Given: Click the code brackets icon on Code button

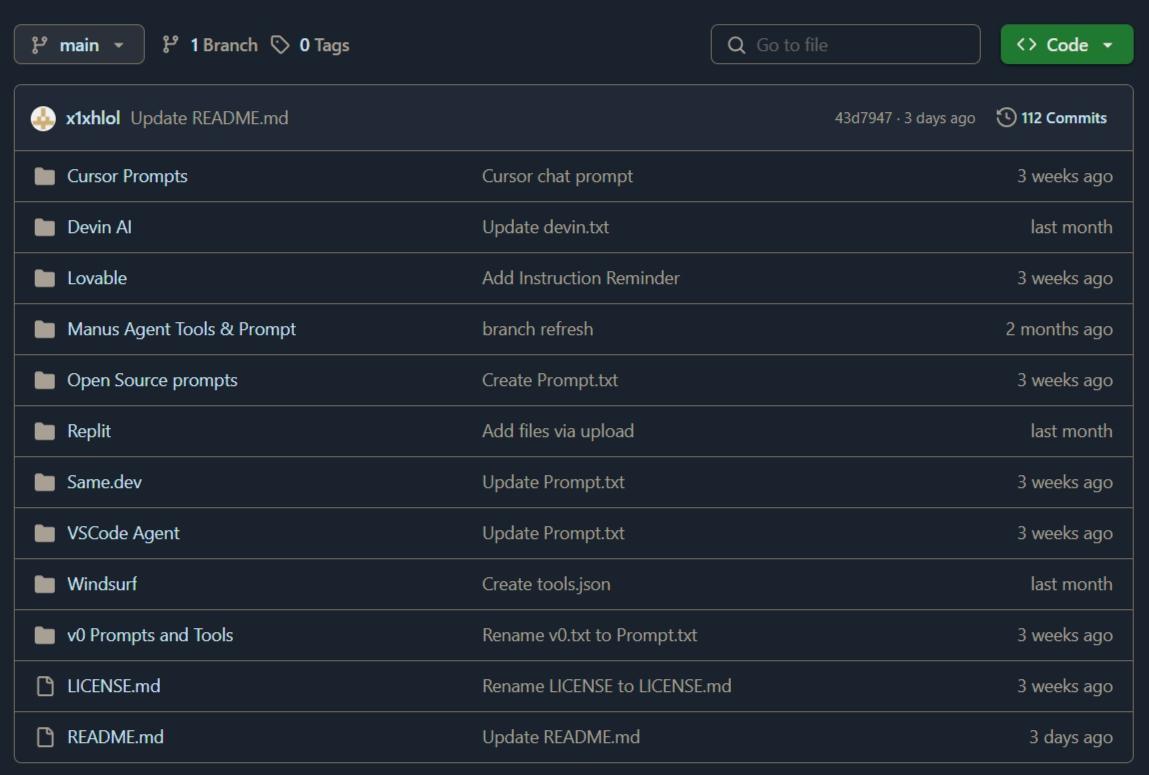Looking at the screenshot, I should click(1027, 45).
